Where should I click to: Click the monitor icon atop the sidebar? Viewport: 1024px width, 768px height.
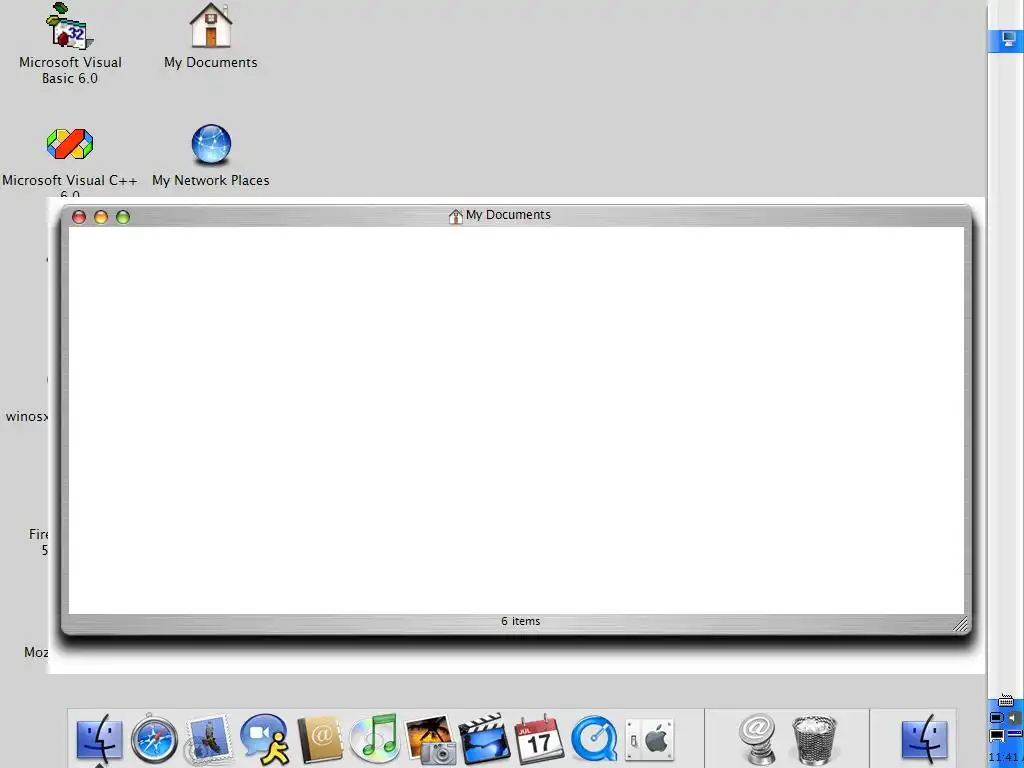tap(1010, 39)
